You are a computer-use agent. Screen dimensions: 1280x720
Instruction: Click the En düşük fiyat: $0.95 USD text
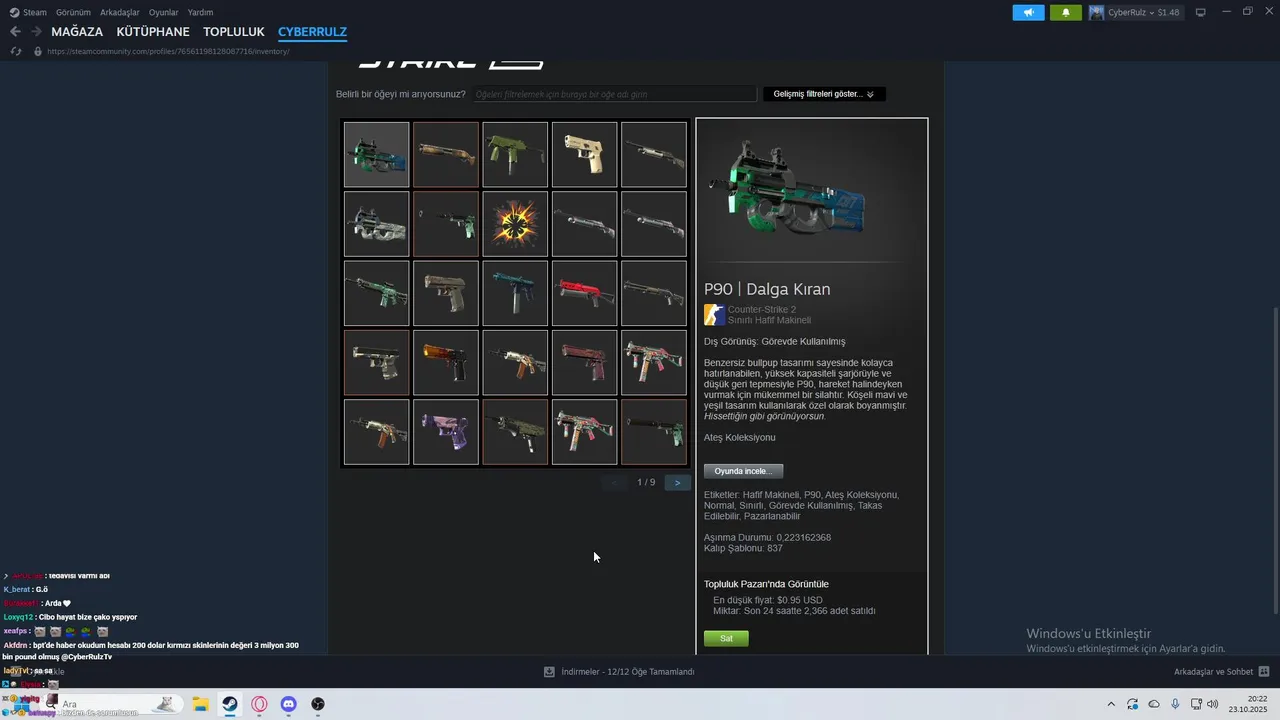tap(768, 600)
